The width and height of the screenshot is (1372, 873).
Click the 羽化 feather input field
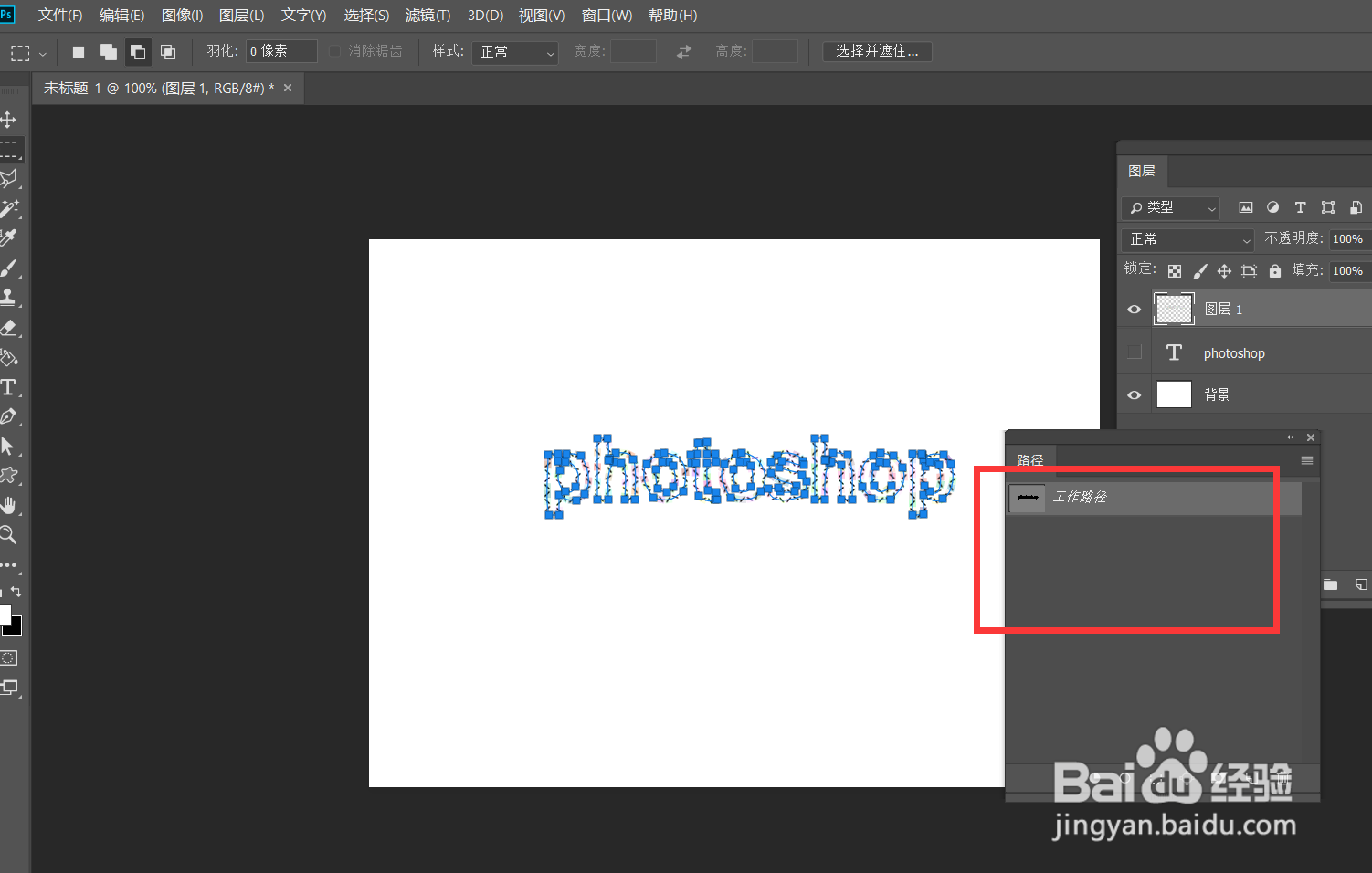(x=281, y=51)
